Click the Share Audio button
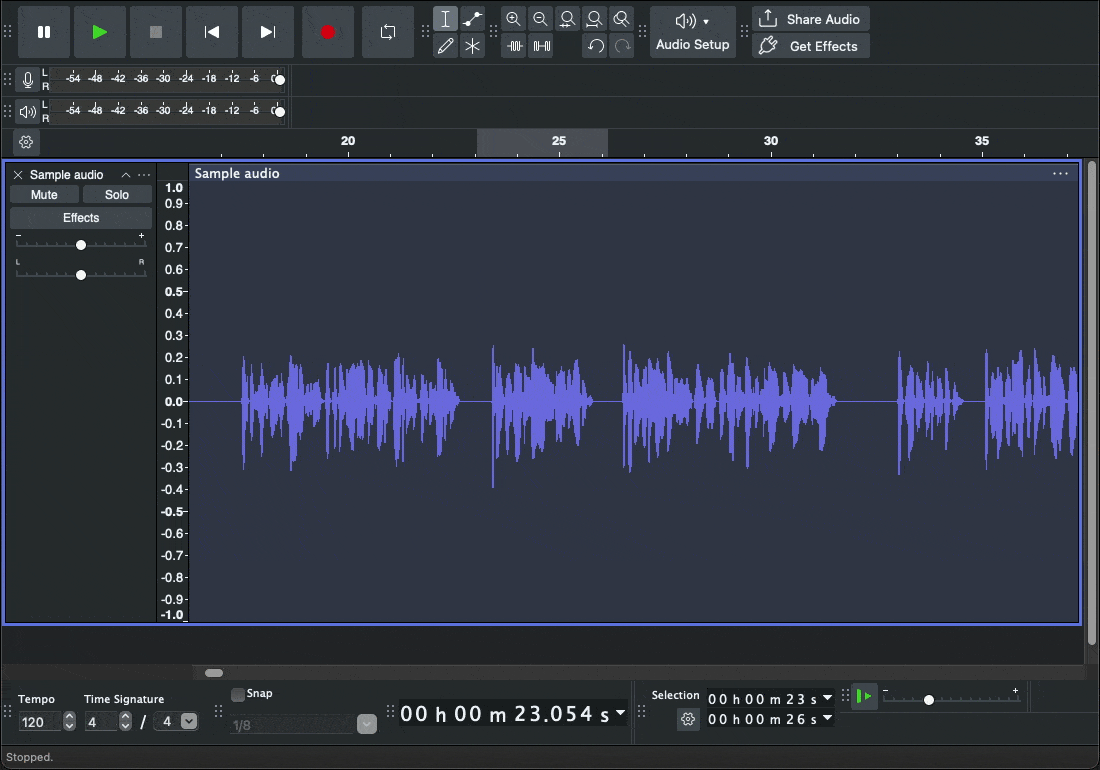 pos(810,19)
